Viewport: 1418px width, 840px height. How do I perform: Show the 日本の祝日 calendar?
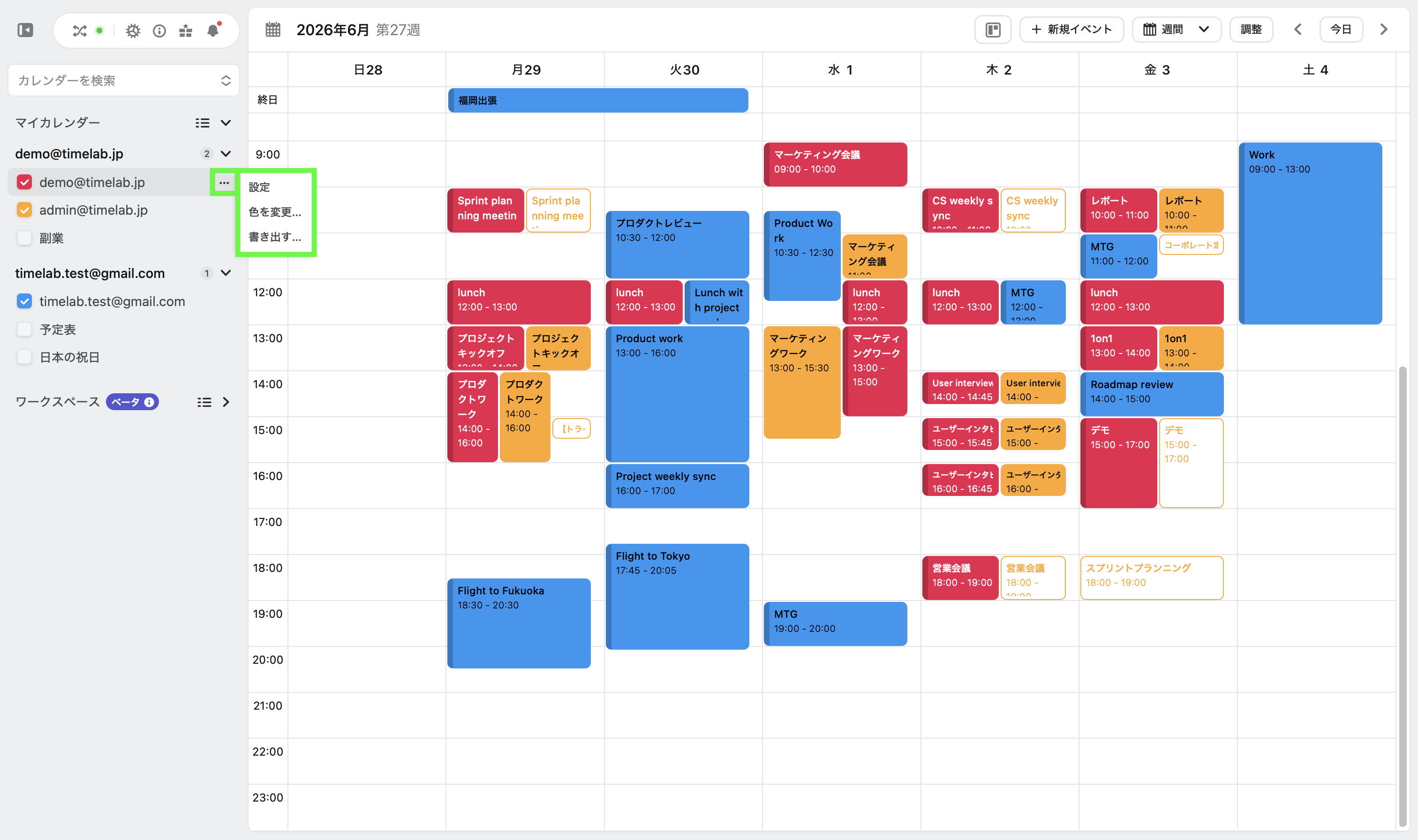pyautogui.click(x=24, y=357)
